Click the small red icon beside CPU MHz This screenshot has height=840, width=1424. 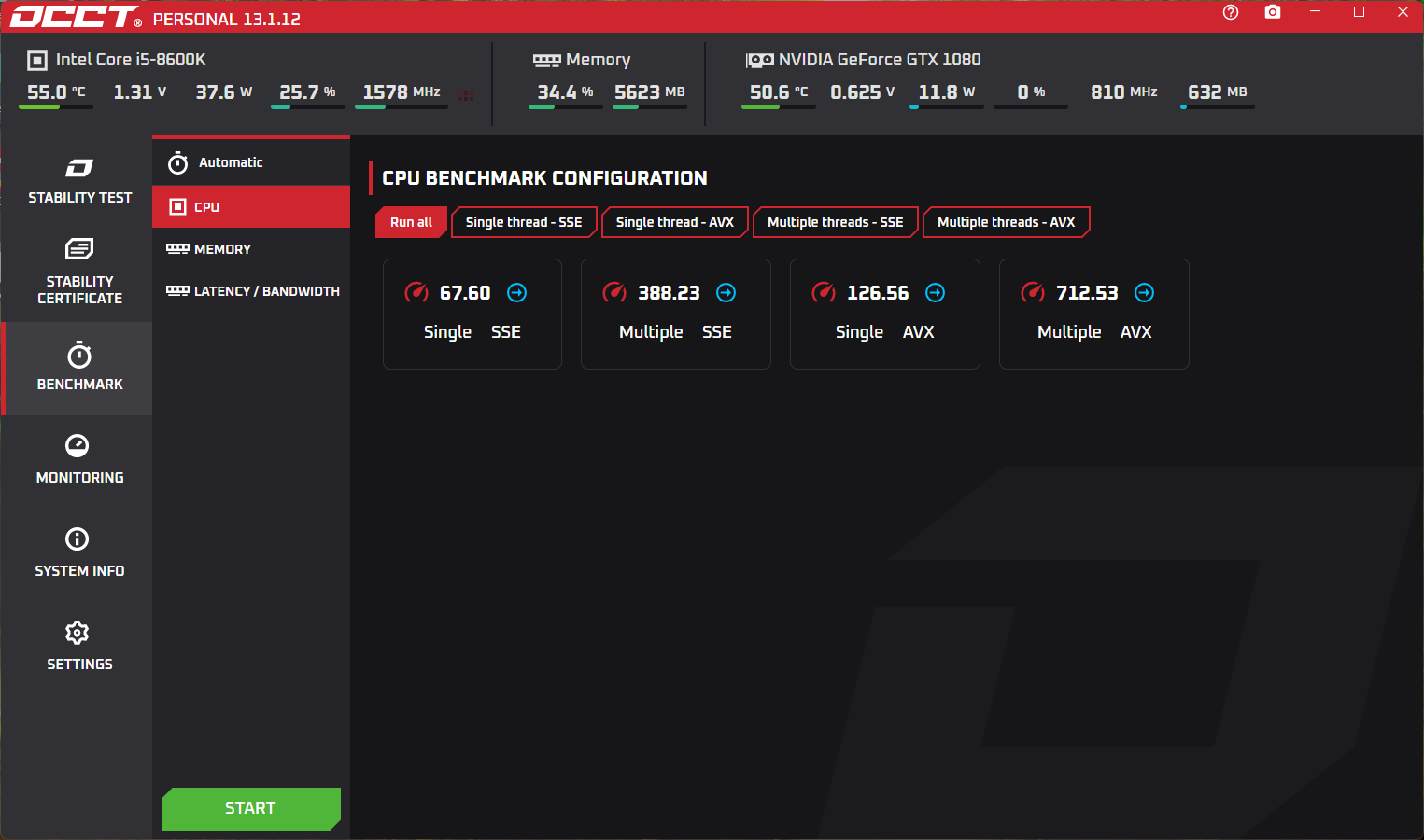click(466, 96)
